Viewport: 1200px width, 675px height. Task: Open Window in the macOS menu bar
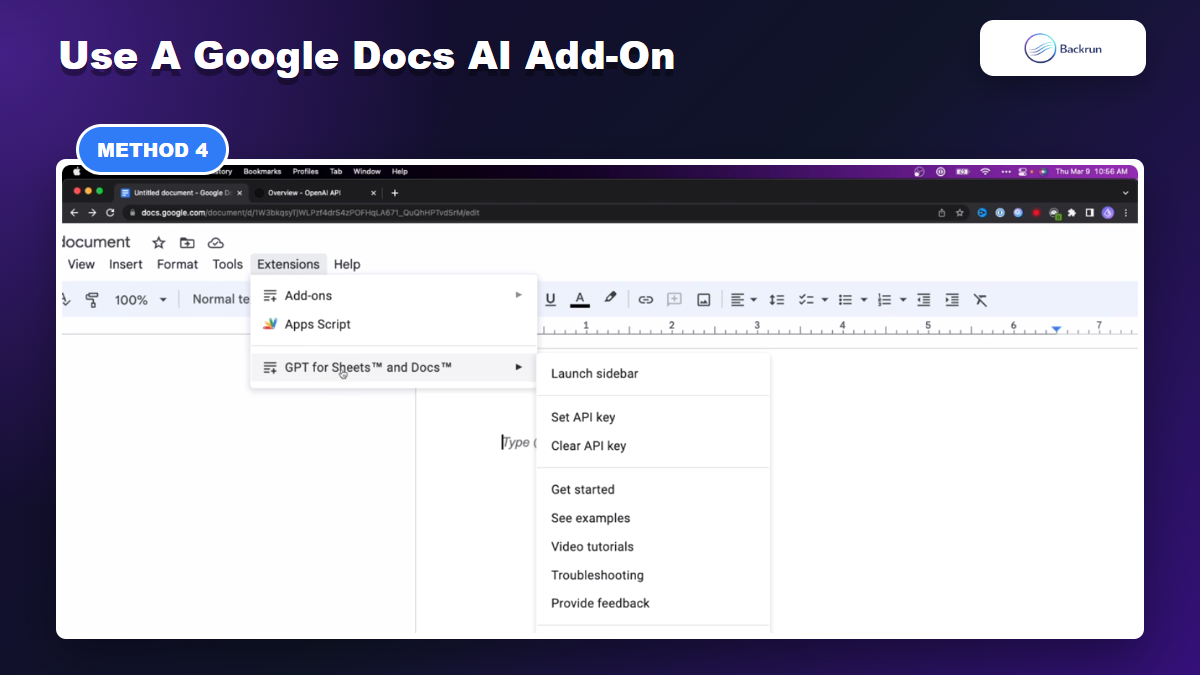pyautogui.click(x=367, y=171)
